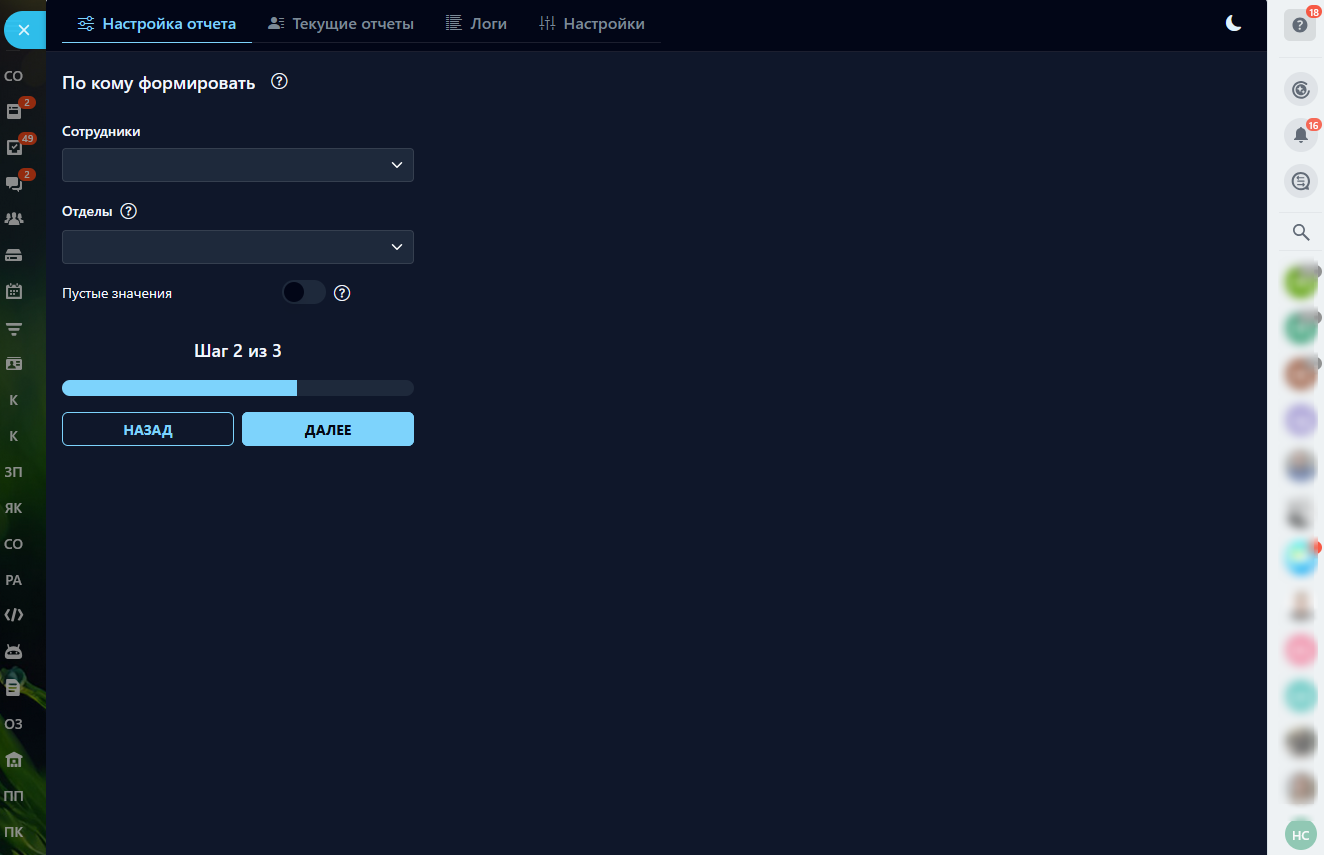Open the Настройка отчета tab
Screen dimensions: 1324x855
[157, 23]
